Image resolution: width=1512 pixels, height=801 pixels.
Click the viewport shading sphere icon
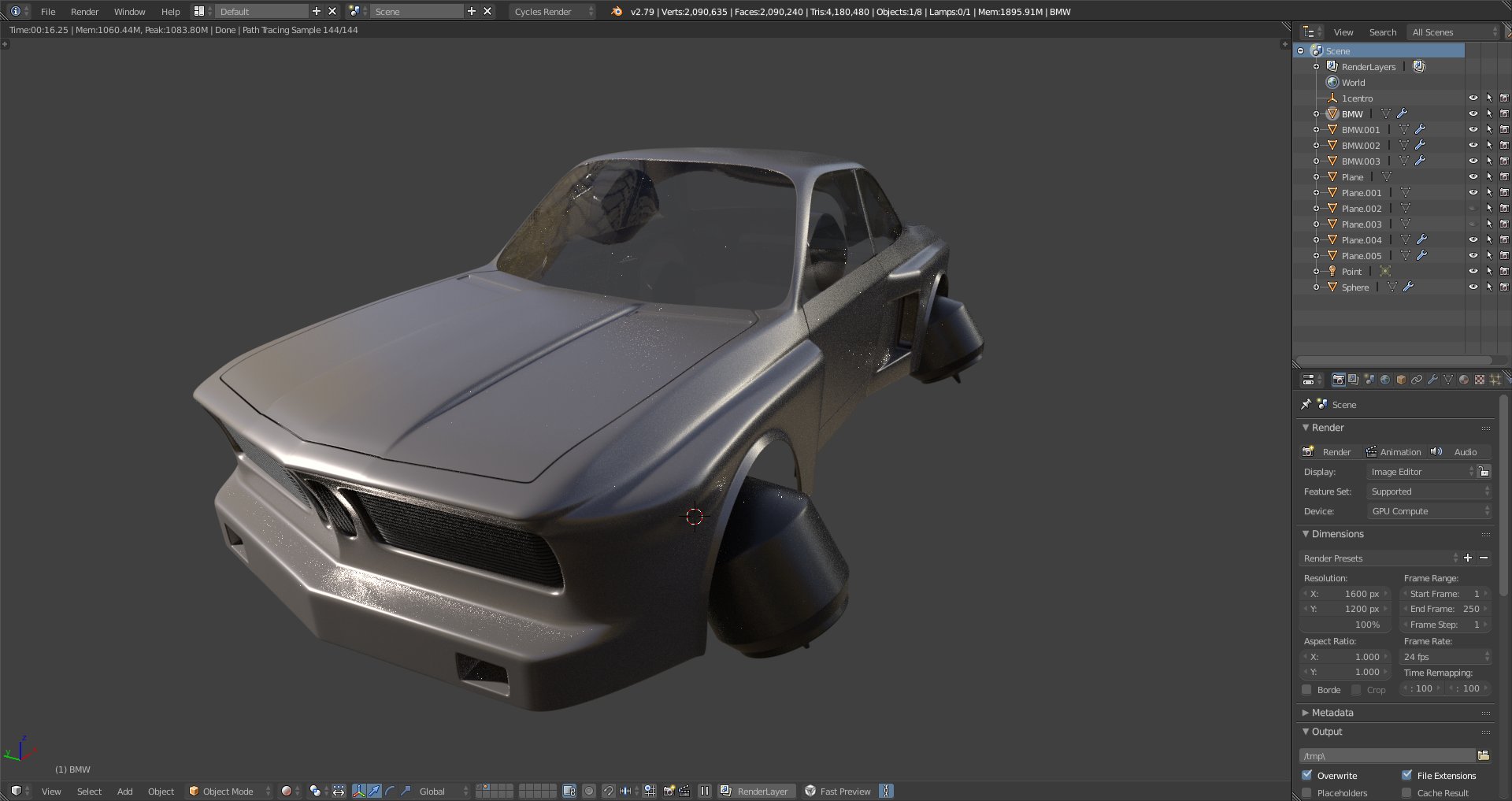(287, 791)
